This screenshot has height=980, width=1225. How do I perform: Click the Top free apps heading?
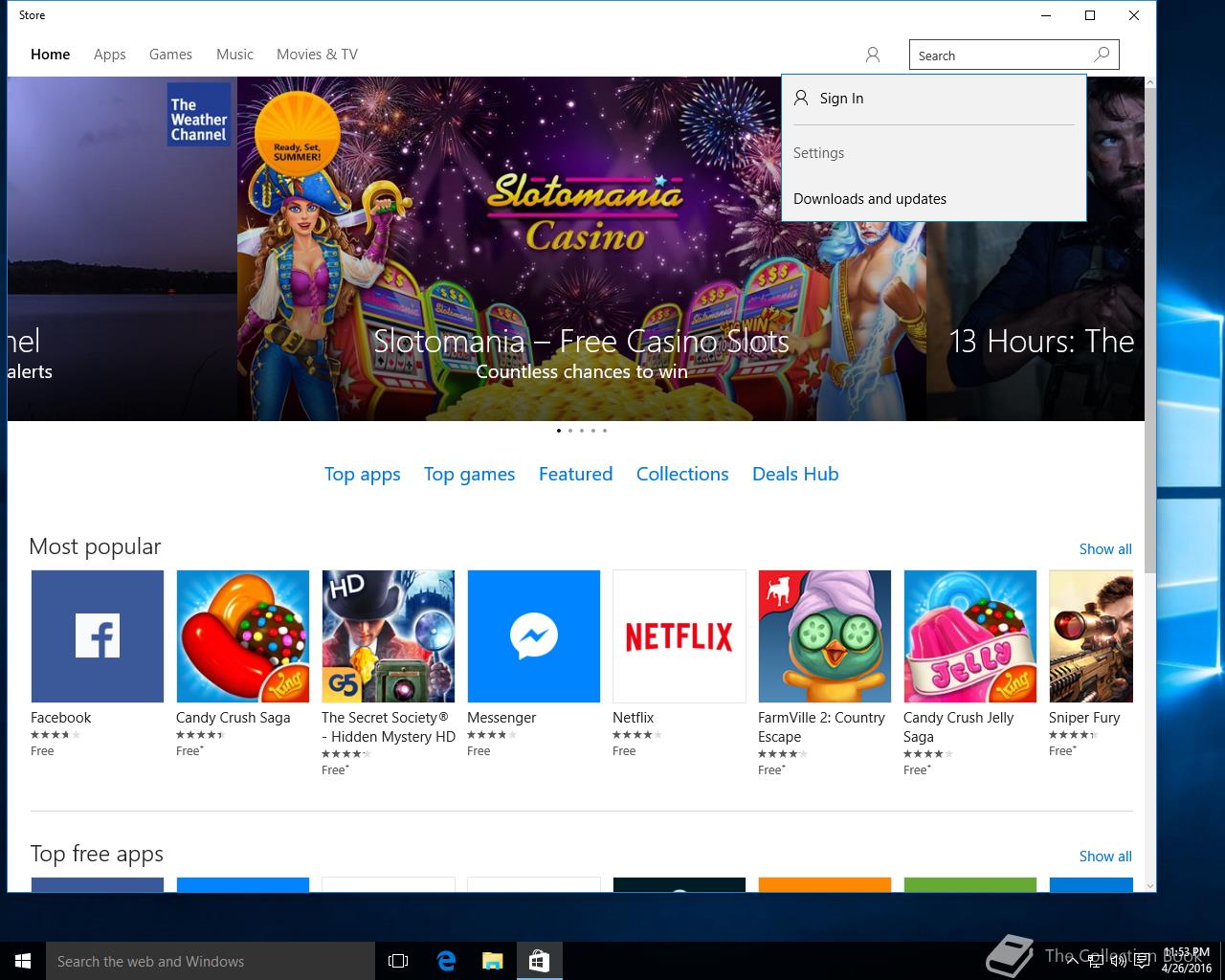coord(97,854)
